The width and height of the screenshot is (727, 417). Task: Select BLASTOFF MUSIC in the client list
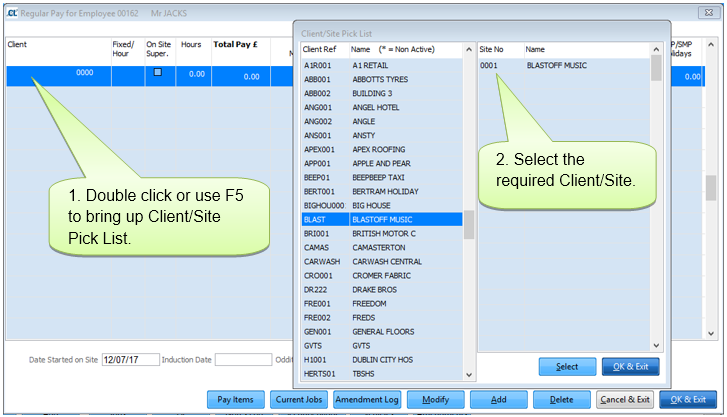[x=403, y=219]
